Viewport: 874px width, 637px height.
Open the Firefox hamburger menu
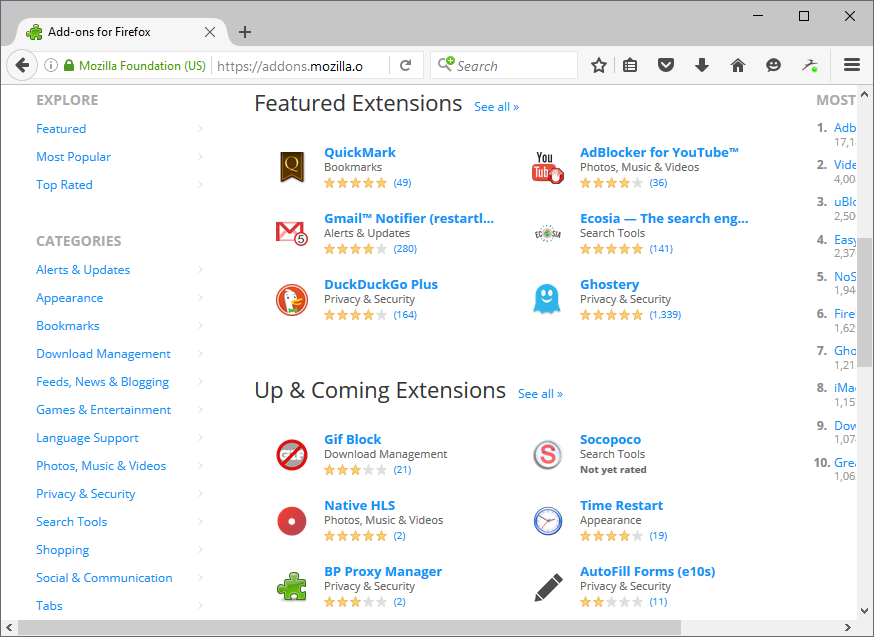click(852, 66)
